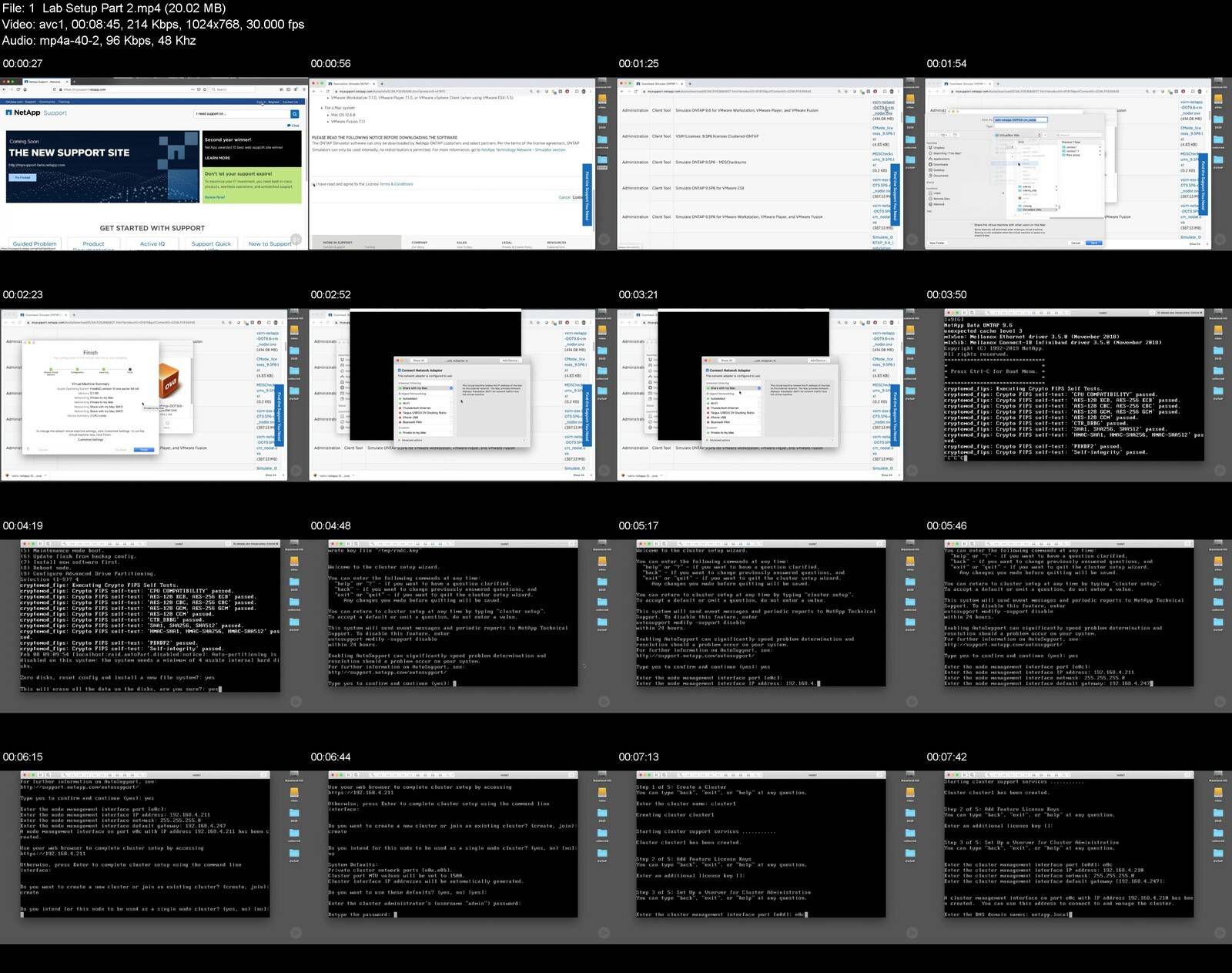
Task: Click the 'Video: avc1' info line
Action: (153, 25)
